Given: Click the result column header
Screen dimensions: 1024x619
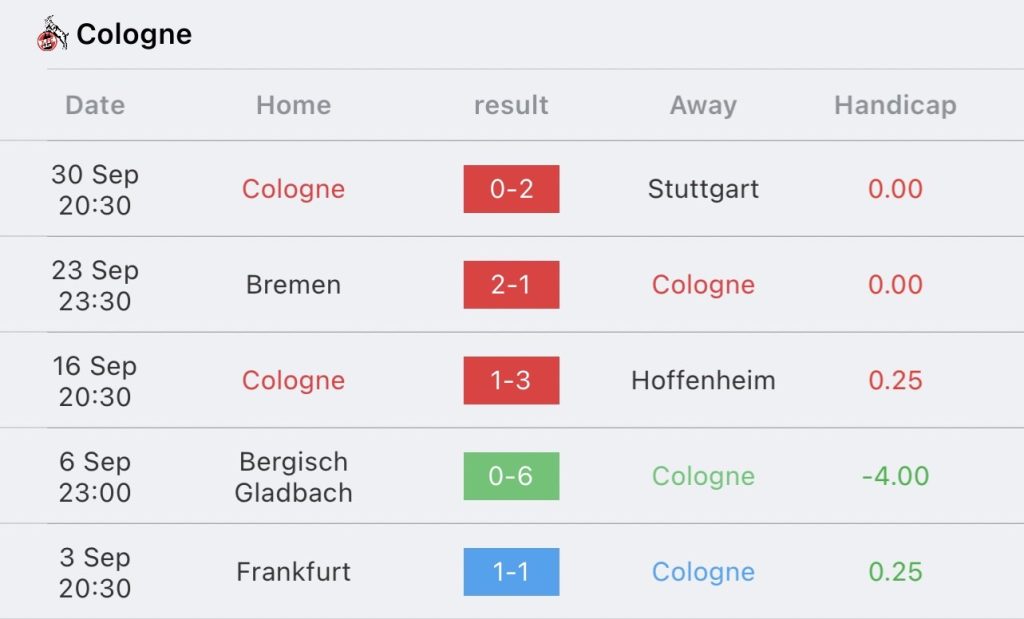Looking at the screenshot, I should [511, 105].
